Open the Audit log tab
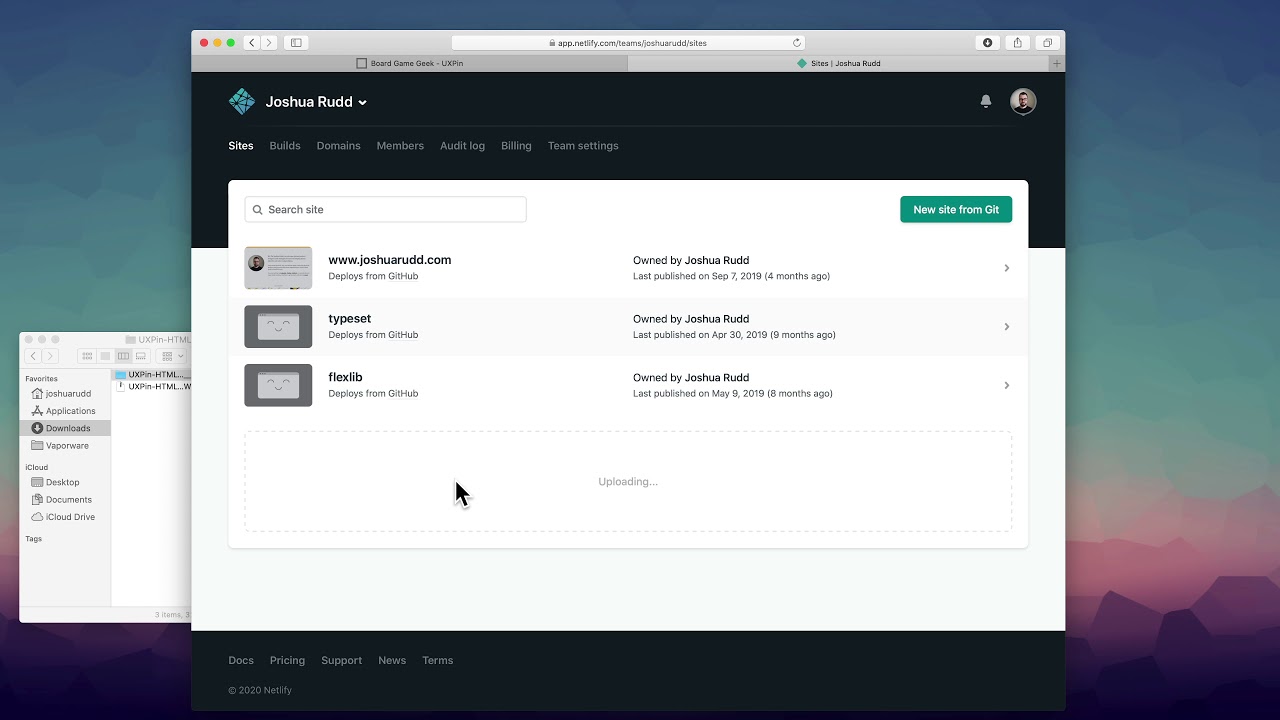 coord(462,146)
